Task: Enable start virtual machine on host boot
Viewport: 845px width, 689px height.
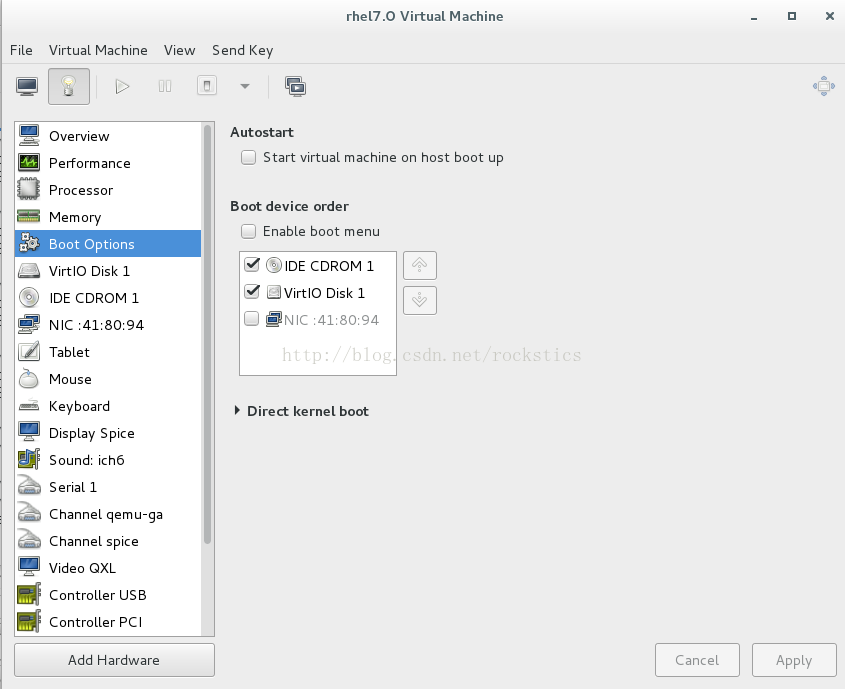Action: tap(248, 157)
